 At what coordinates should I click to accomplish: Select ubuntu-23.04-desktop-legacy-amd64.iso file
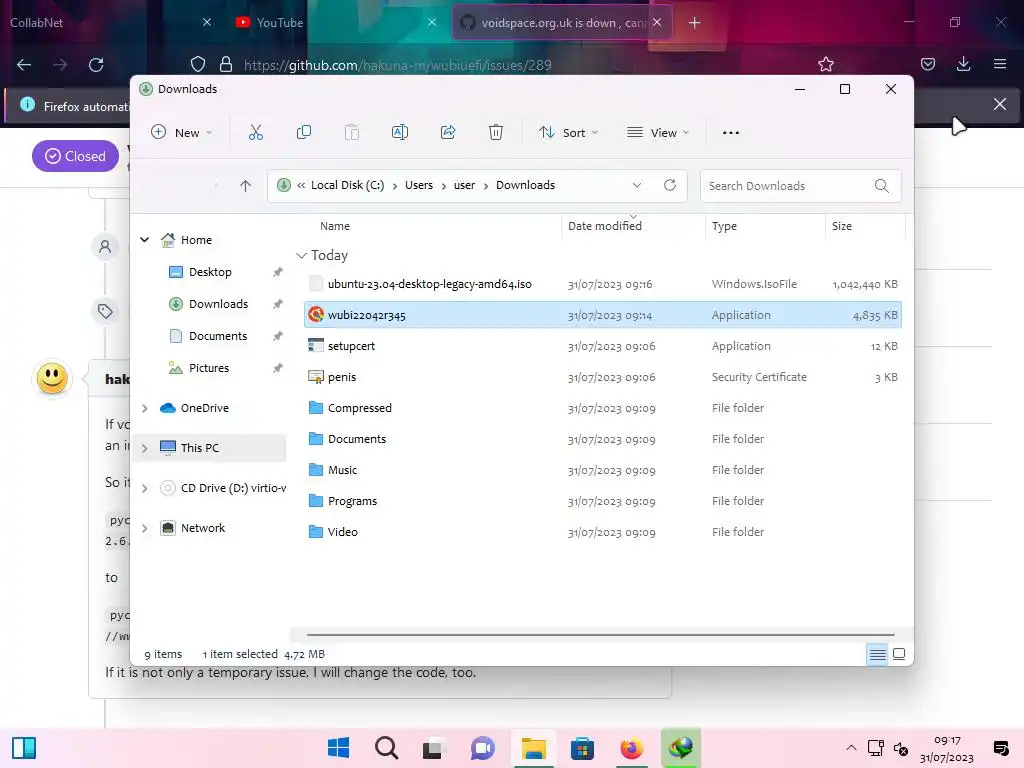coord(603,284)
